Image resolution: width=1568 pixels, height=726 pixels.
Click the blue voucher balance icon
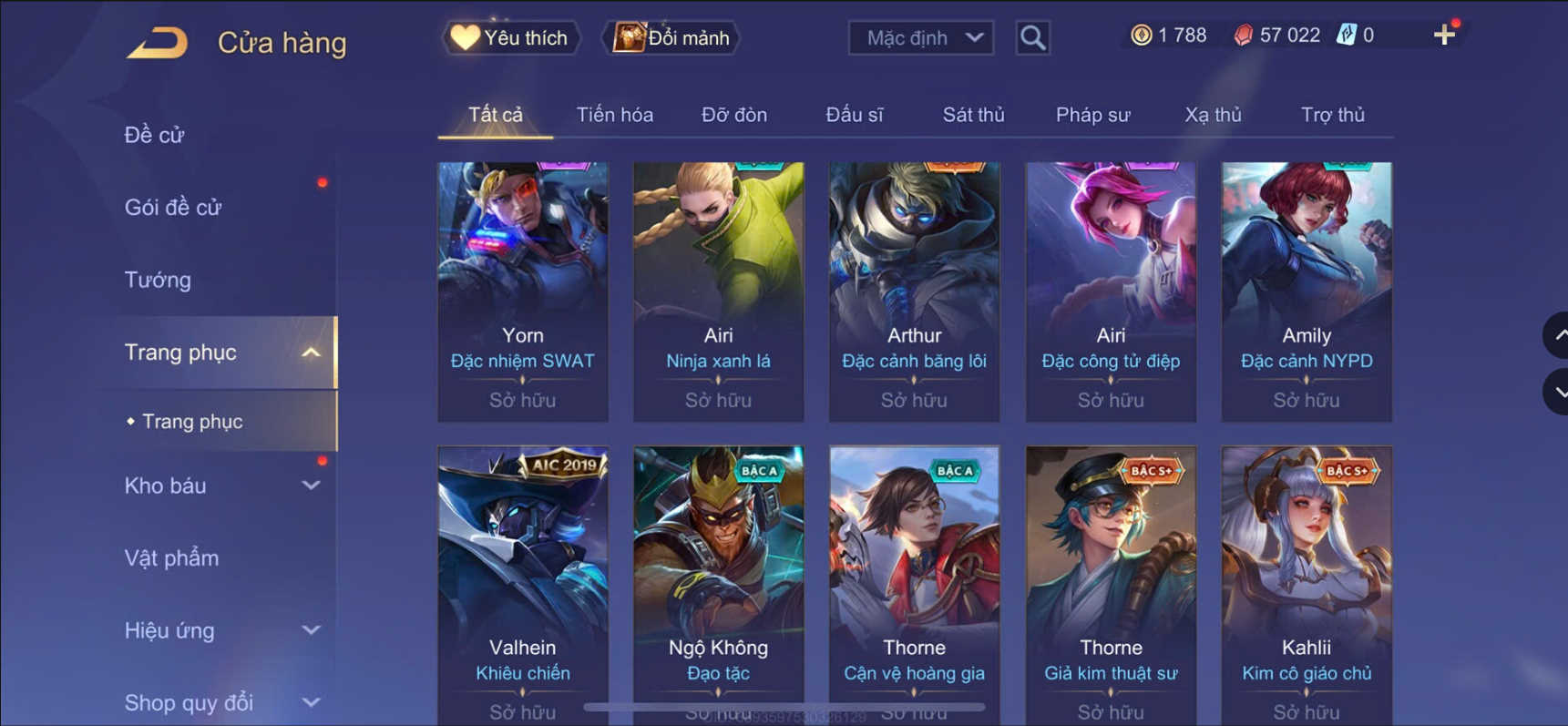click(x=1346, y=36)
